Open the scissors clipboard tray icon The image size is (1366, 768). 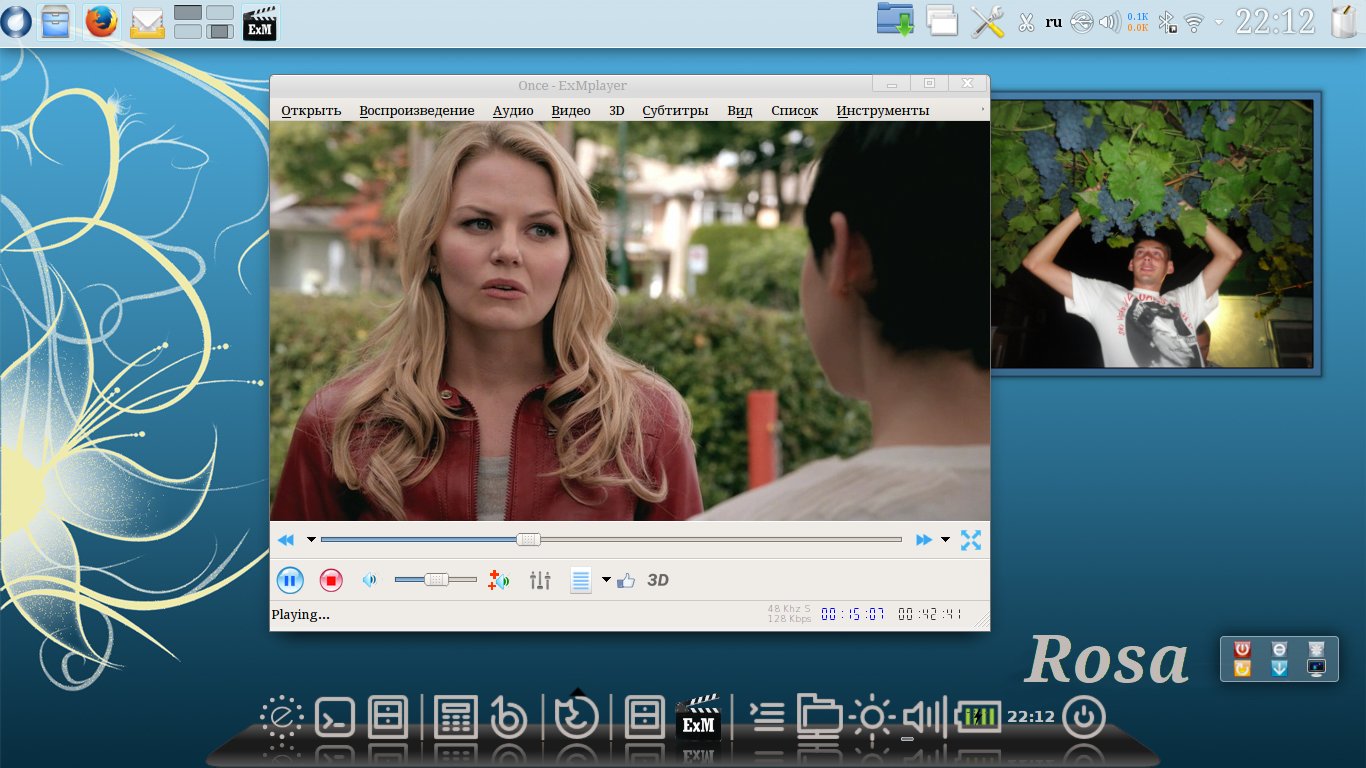coord(1025,22)
